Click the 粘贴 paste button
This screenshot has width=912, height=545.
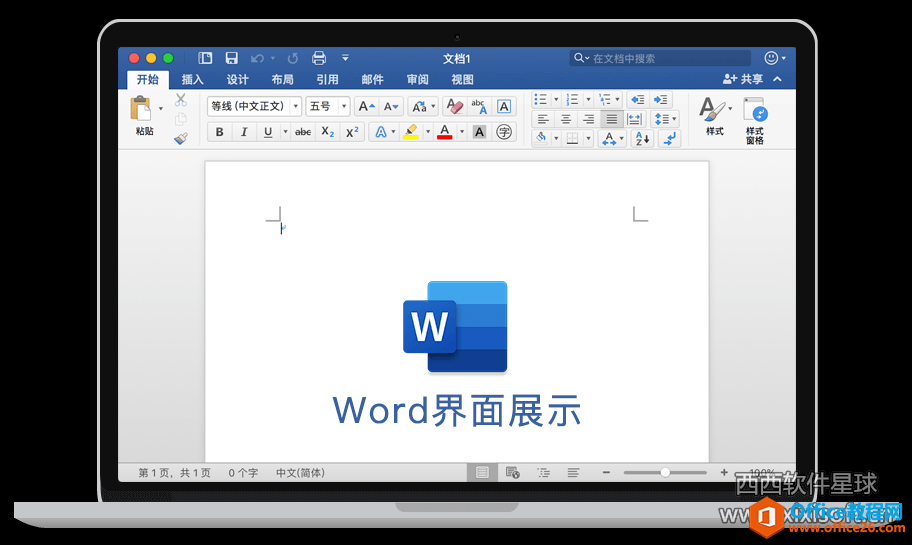(144, 116)
